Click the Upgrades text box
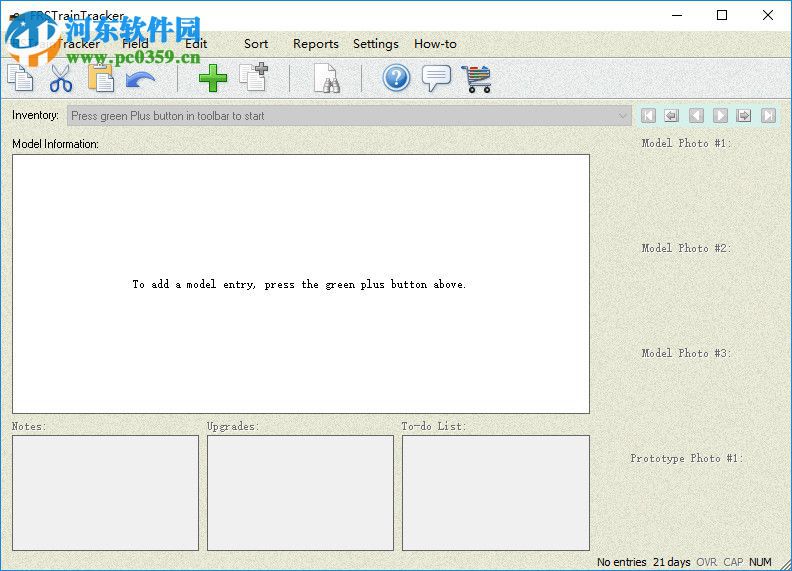The height and width of the screenshot is (571, 792). [x=301, y=493]
